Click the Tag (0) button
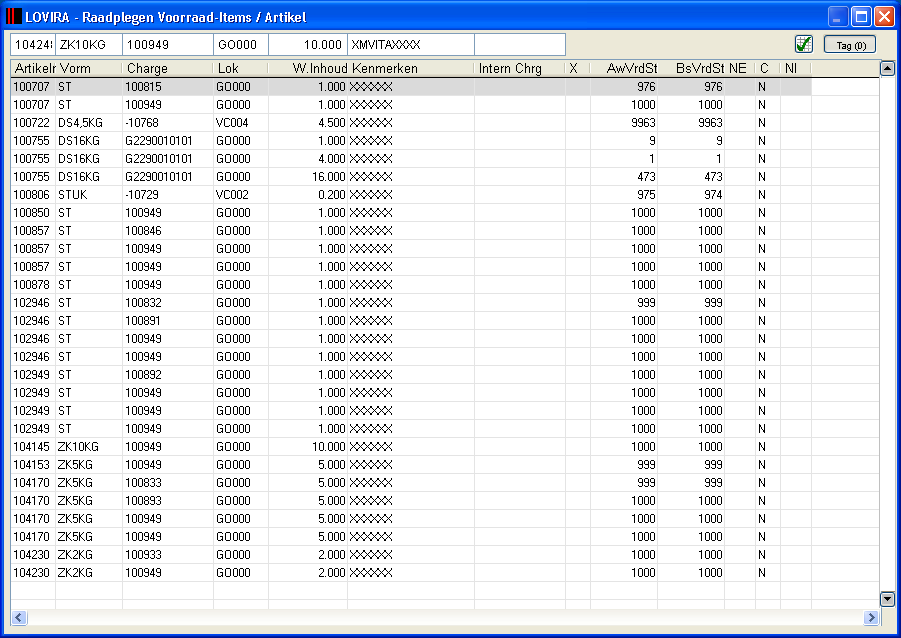901x638 pixels. (x=850, y=45)
